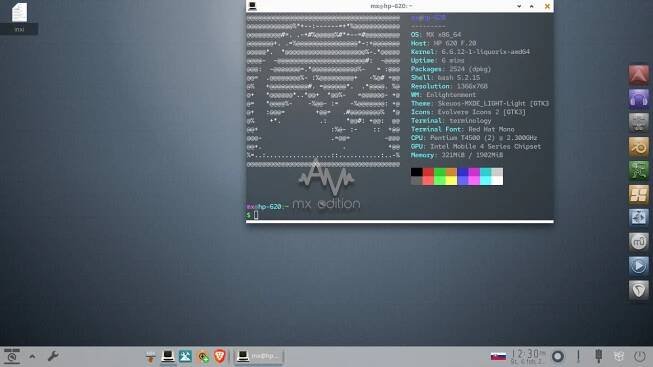Click the circle indicator beside the clock
Screen dimensions: 653x367
[x=558, y=357]
